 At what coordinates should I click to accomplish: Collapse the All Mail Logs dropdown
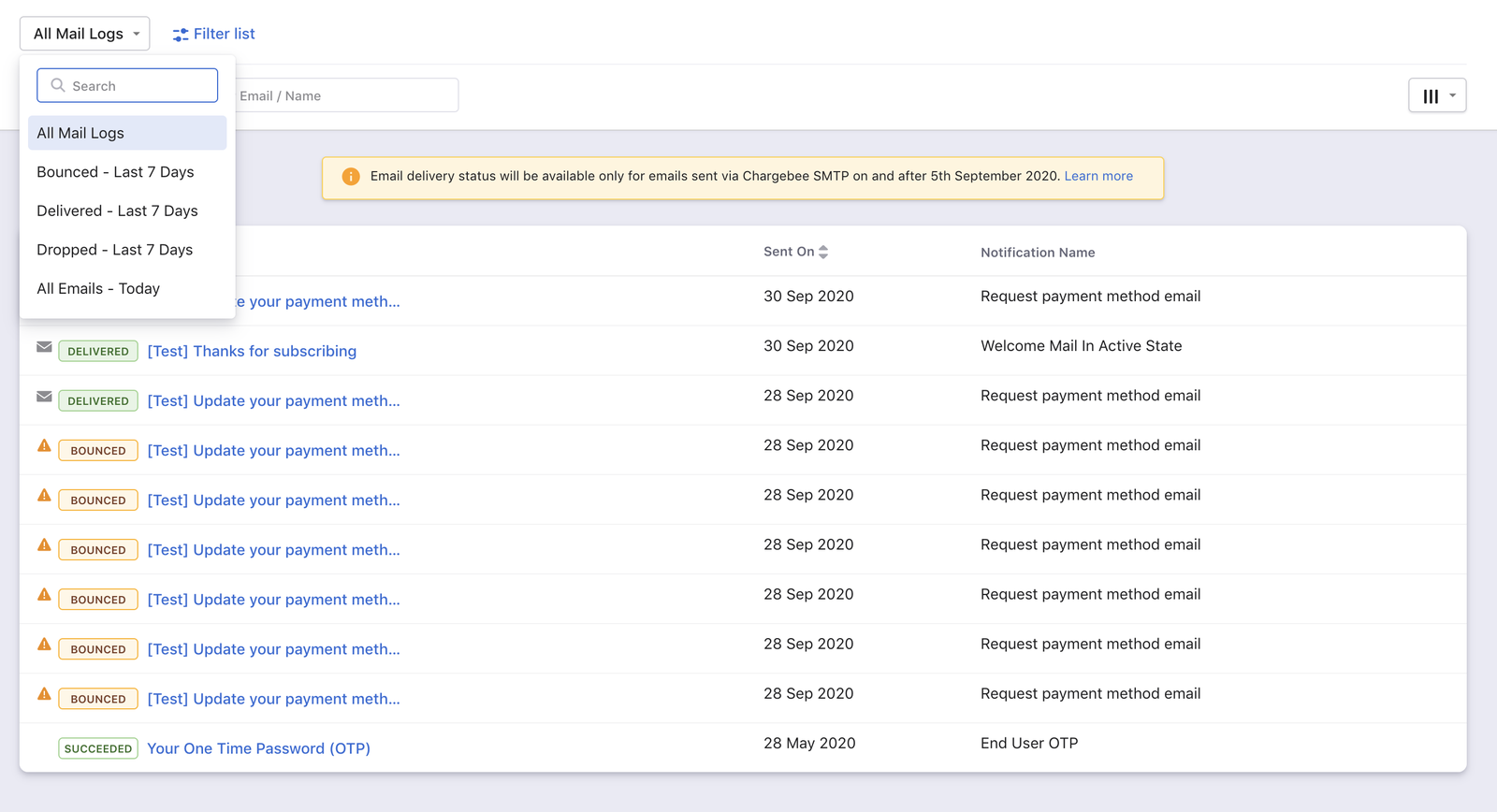pos(84,34)
